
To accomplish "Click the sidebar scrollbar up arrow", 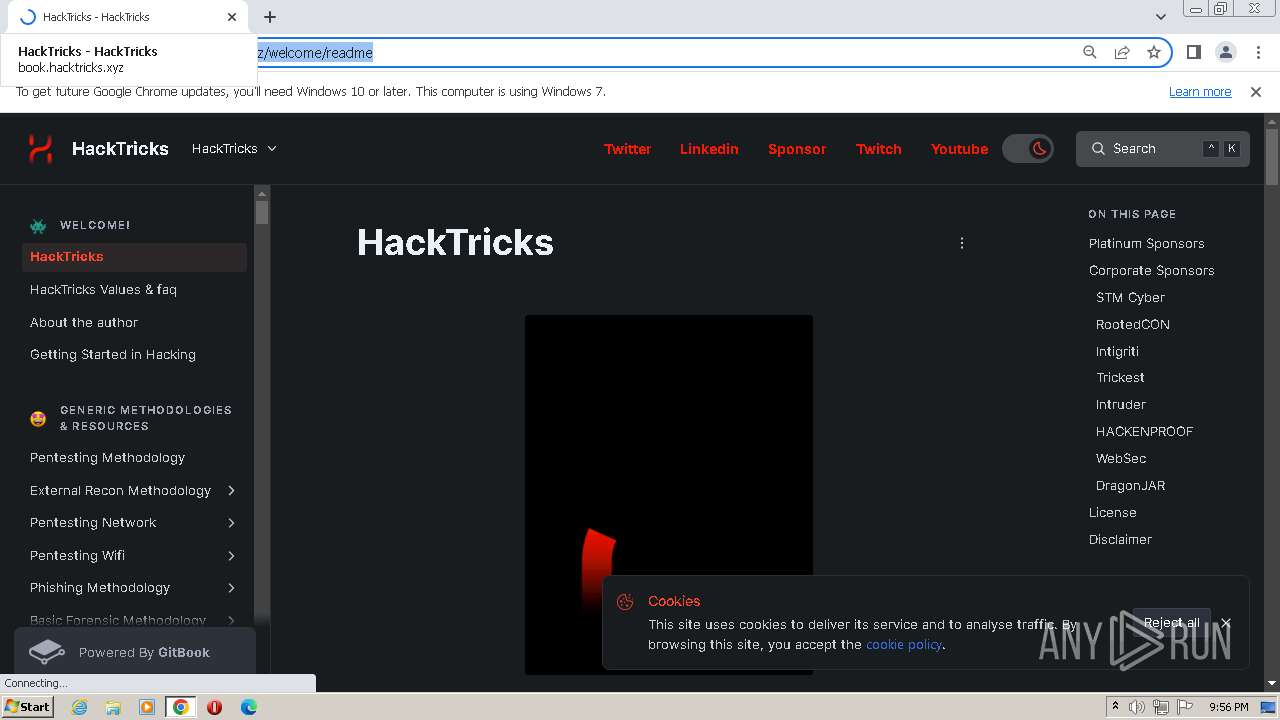I will (262, 193).
